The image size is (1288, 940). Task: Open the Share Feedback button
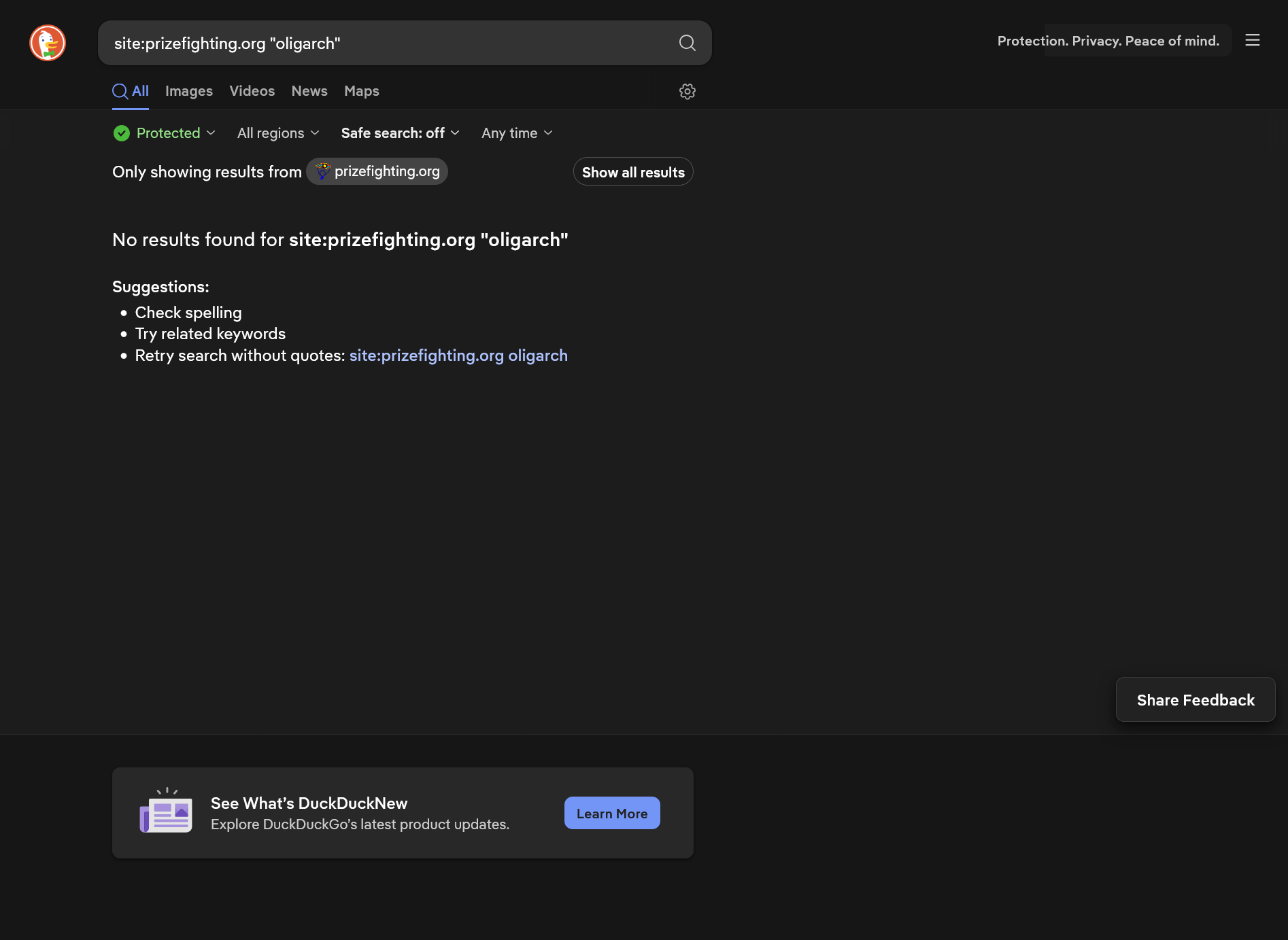[x=1195, y=700]
